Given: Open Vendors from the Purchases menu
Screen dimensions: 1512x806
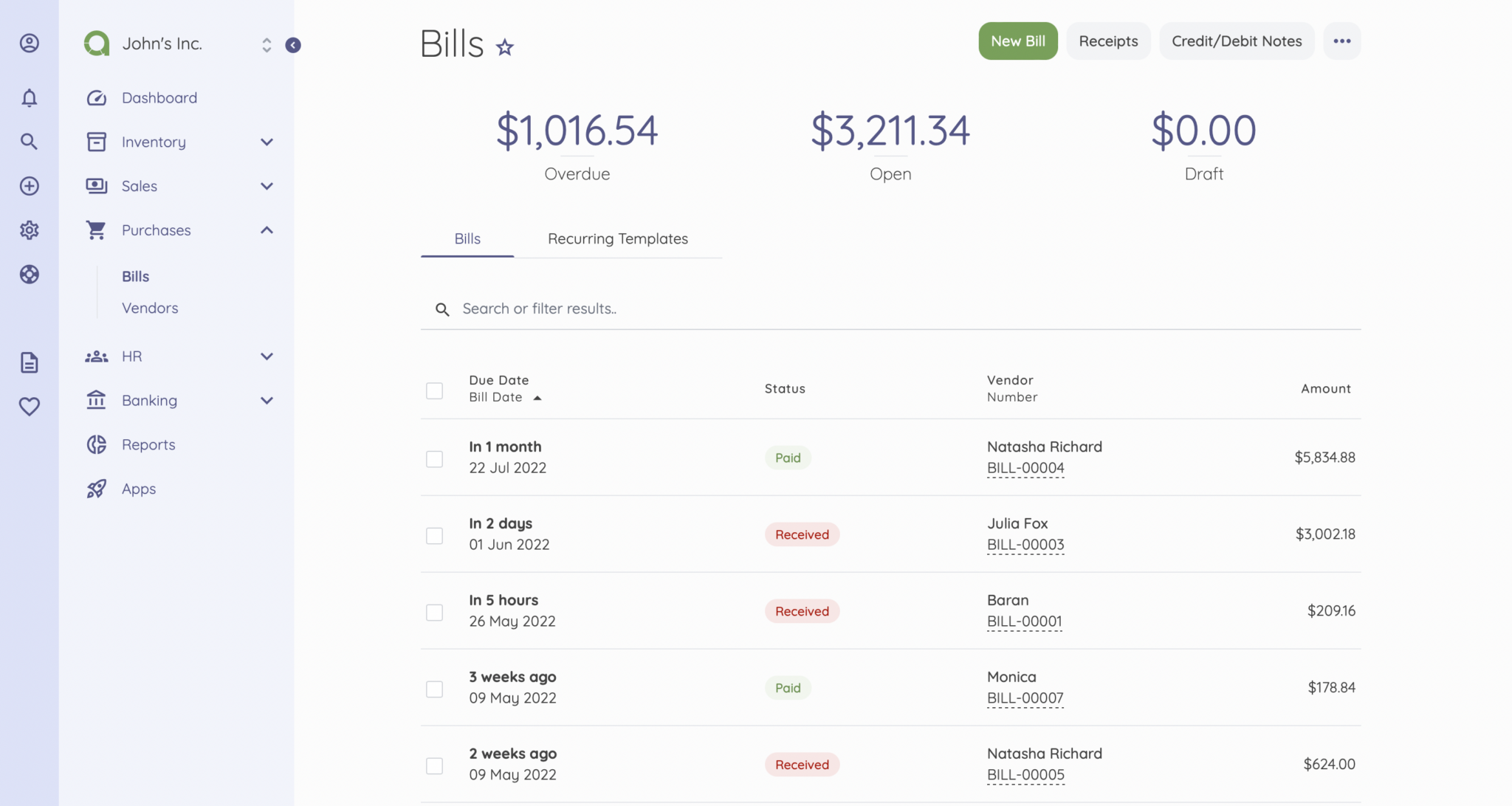Looking at the screenshot, I should 150,308.
